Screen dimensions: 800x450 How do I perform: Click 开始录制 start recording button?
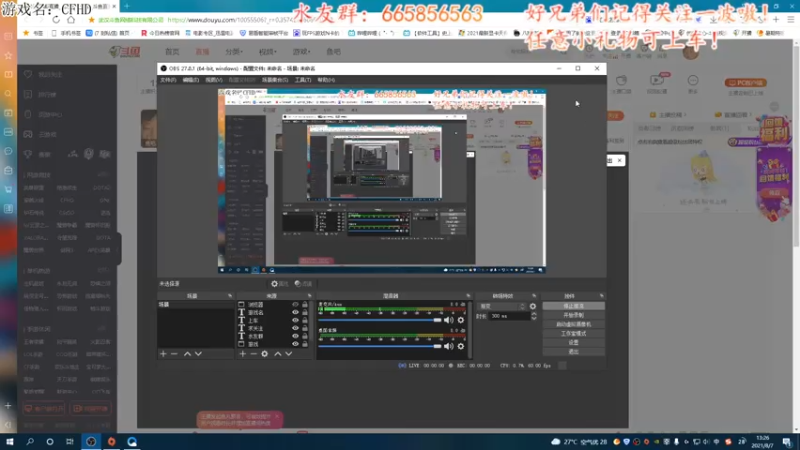[x=573, y=315]
